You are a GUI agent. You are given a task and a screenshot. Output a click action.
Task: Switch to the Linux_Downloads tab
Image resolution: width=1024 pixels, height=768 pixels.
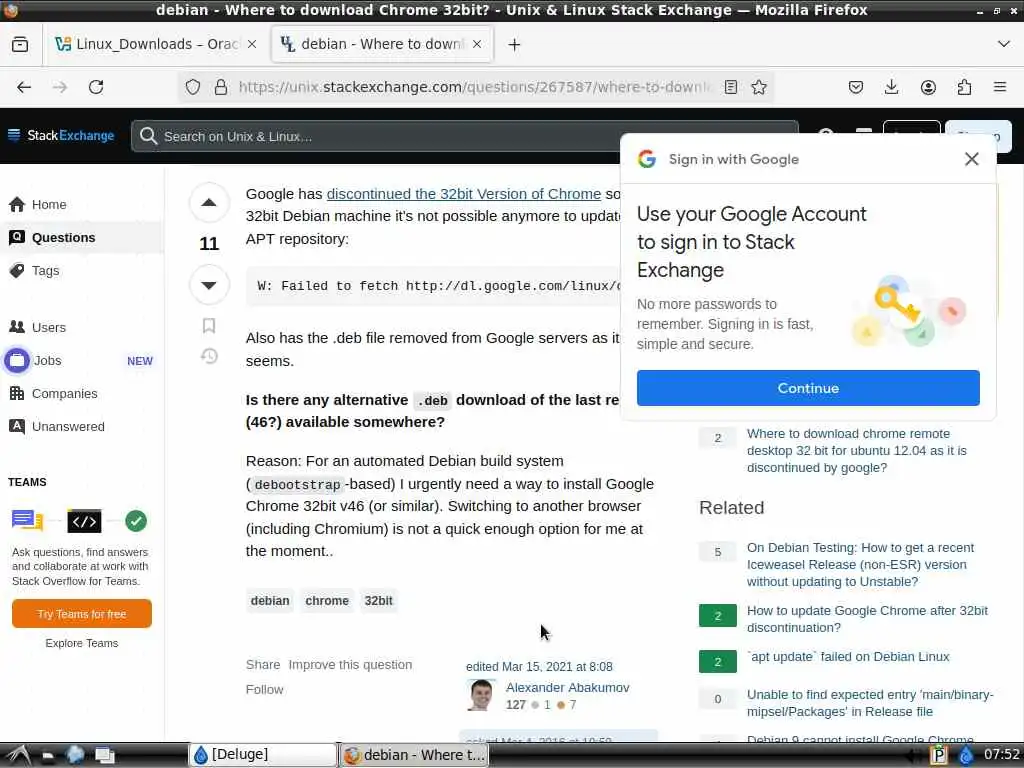tap(155, 44)
